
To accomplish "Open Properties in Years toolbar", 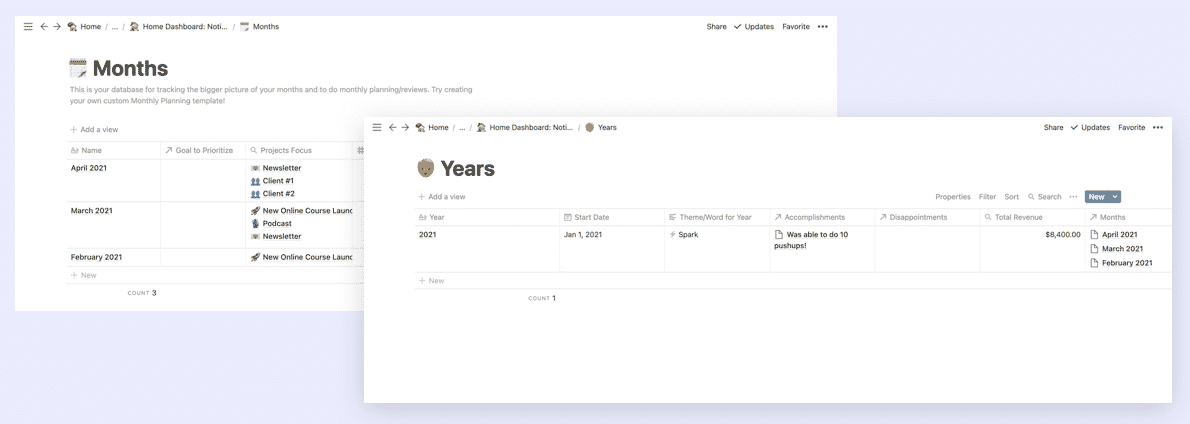I will pyautogui.click(x=952, y=196).
